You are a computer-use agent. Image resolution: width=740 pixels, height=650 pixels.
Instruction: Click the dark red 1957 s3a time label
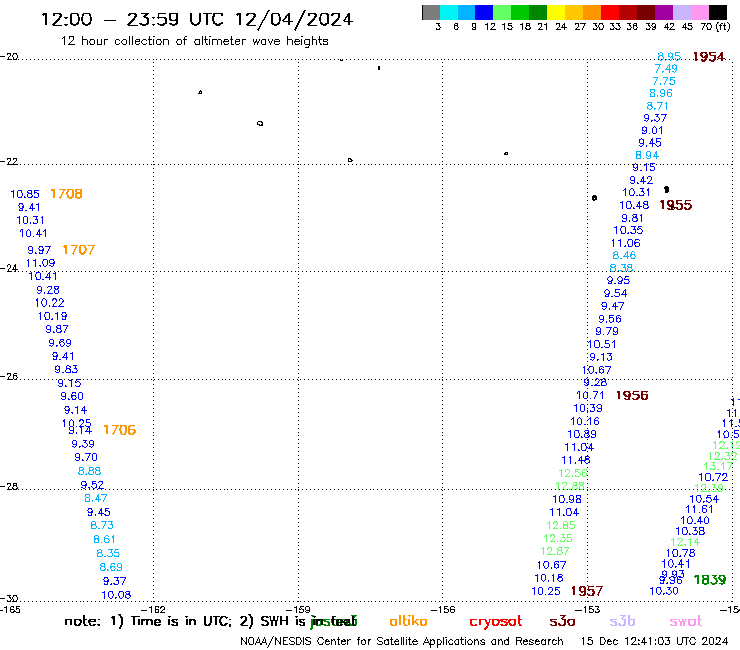587,591
